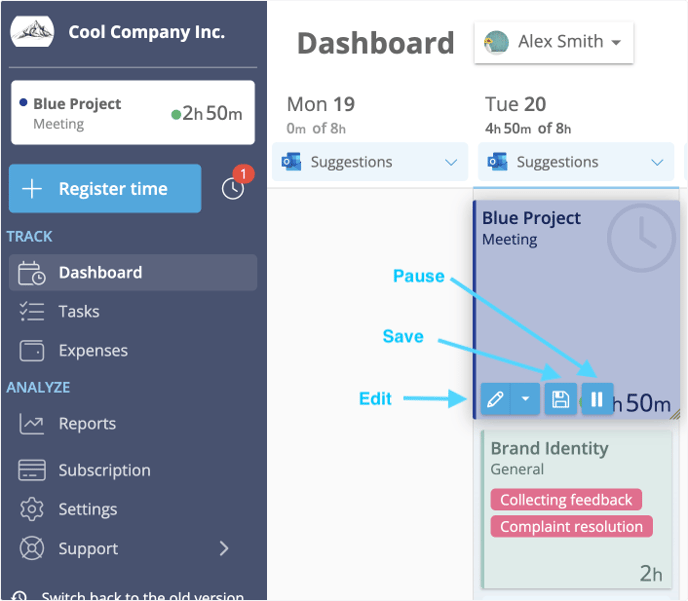
Task: Save the running timer with floppy disk icon
Action: pos(560,399)
